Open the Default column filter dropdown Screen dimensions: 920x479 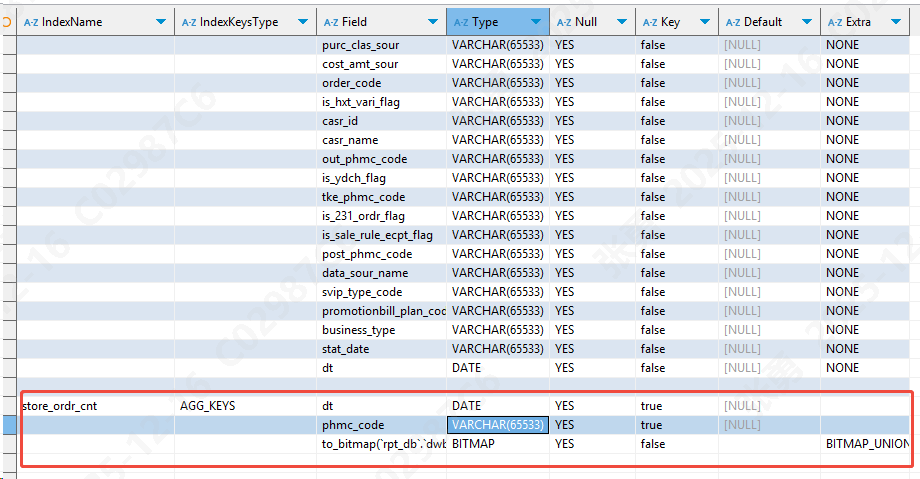tap(807, 22)
